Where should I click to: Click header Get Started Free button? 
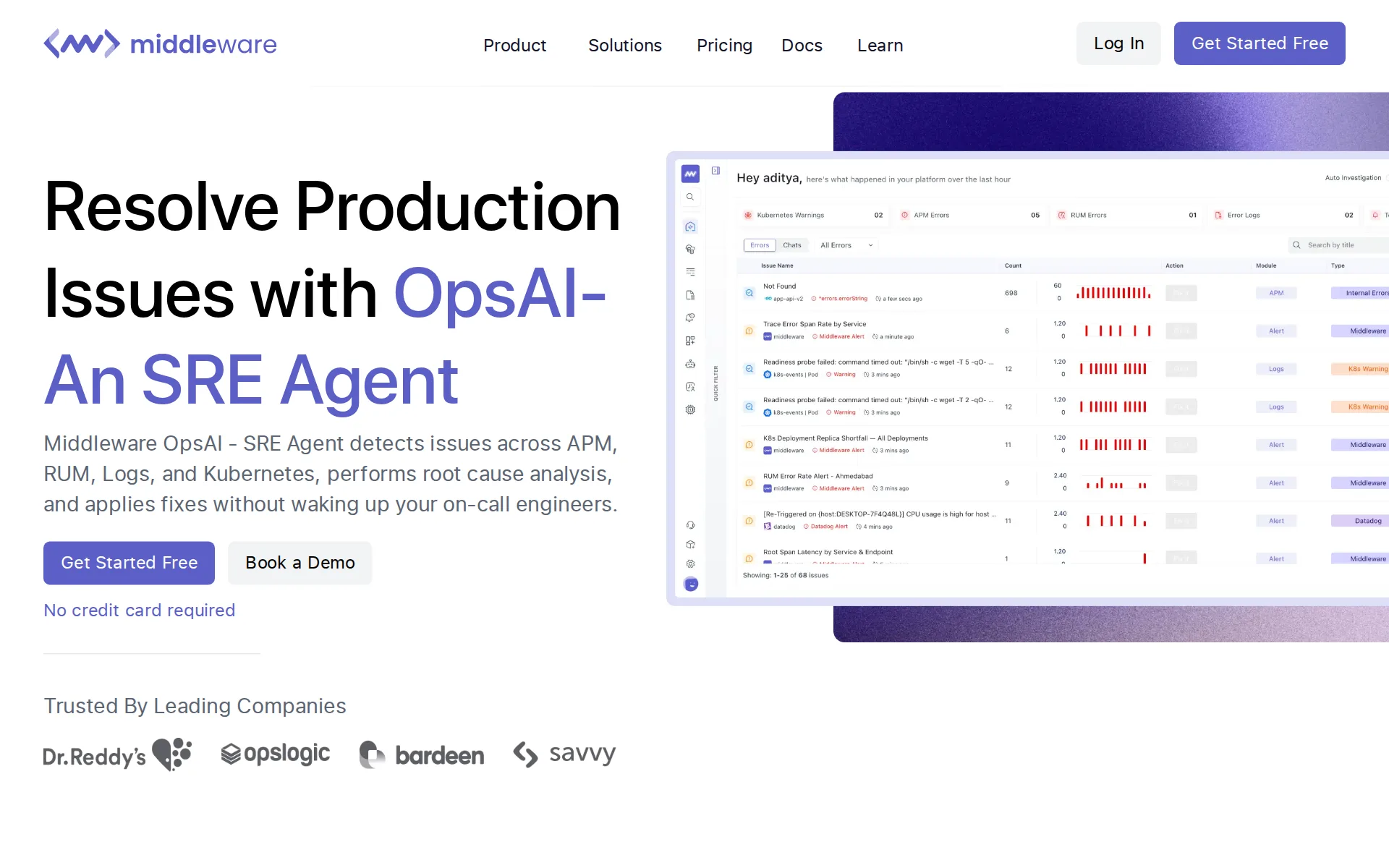tap(1260, 43)
